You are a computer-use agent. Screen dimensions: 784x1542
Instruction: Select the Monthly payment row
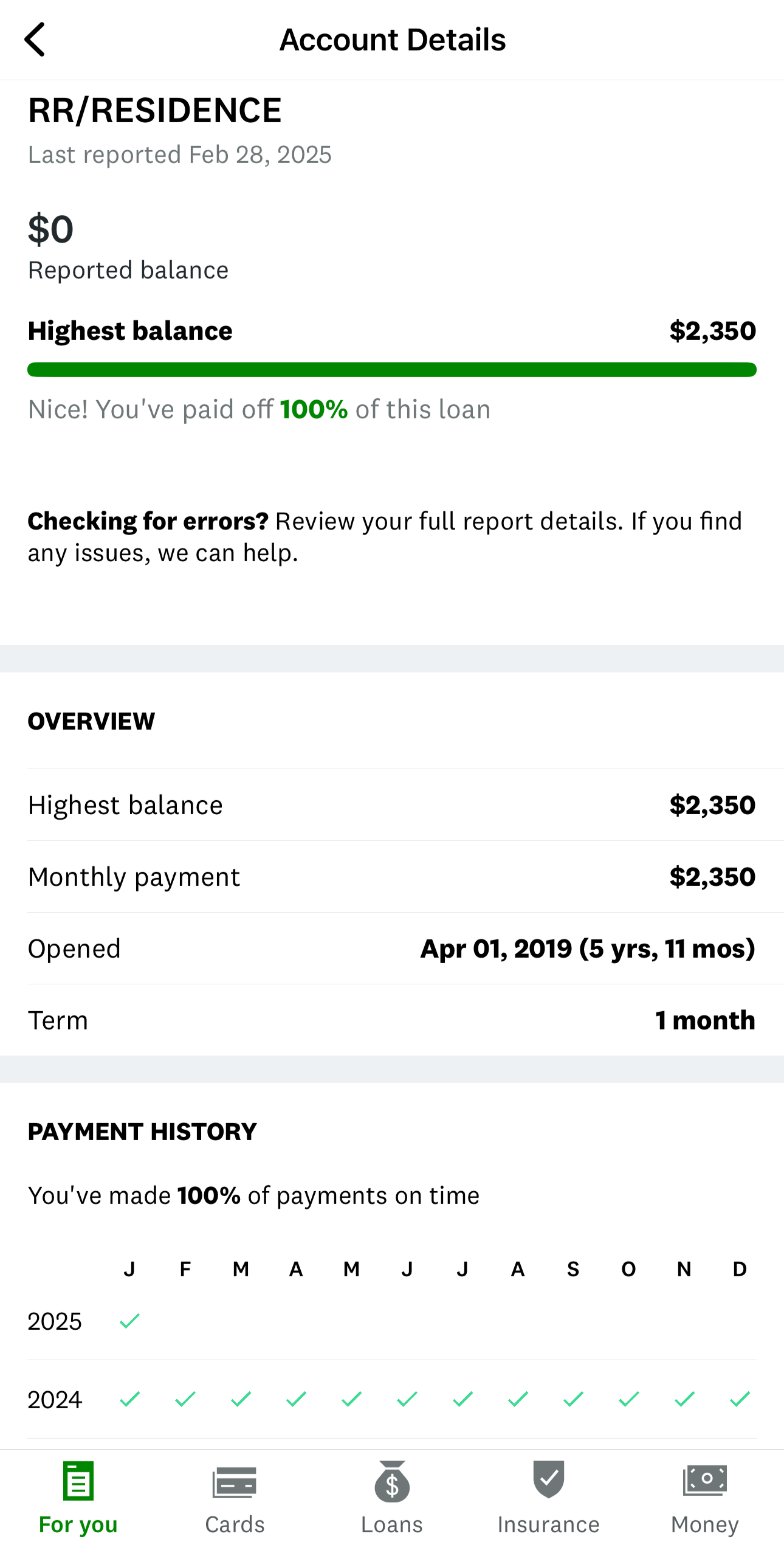391,877
